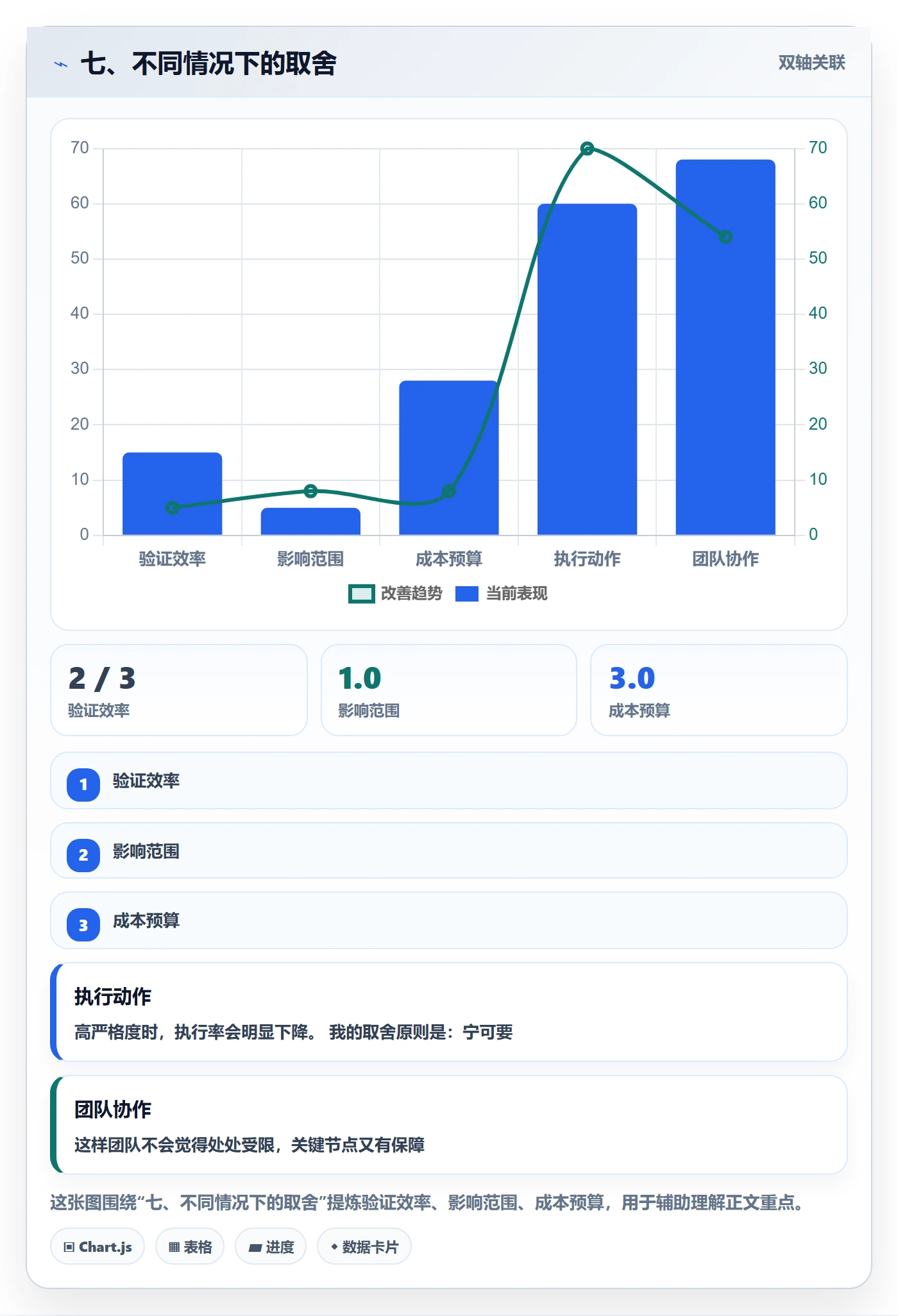Click the 团队协作 note card heading
898x1316 pixels.
(113, 1109)
